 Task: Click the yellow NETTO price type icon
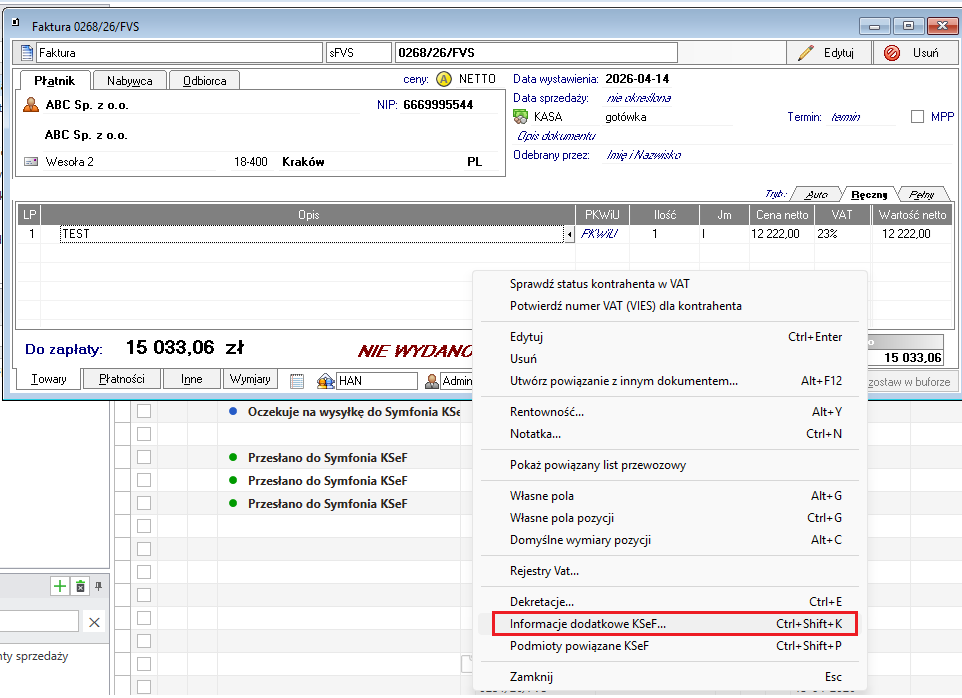[444, 79]
